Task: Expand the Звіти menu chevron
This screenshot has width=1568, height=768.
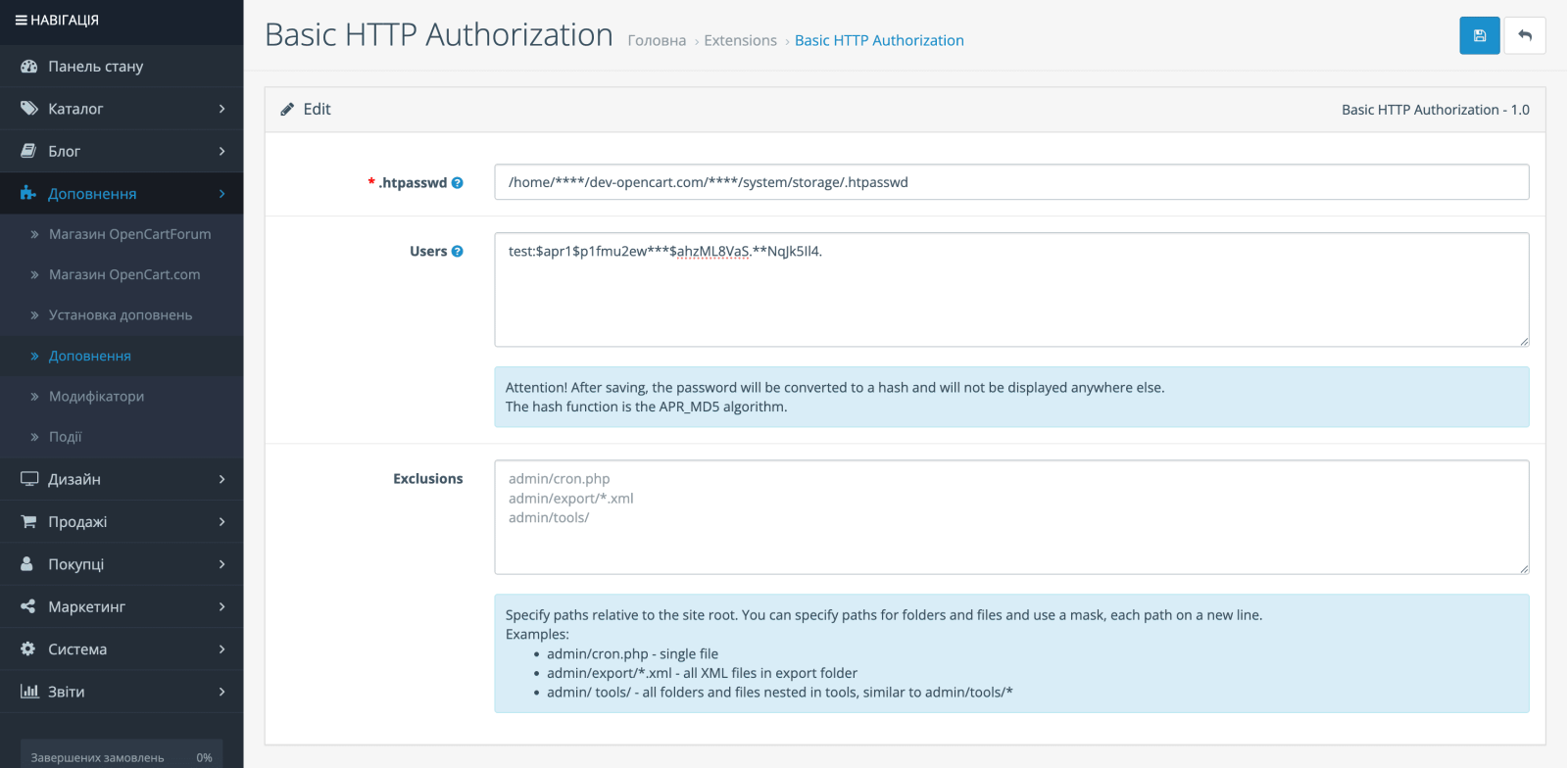Action: pyautogui.click(x=222, y=692)
